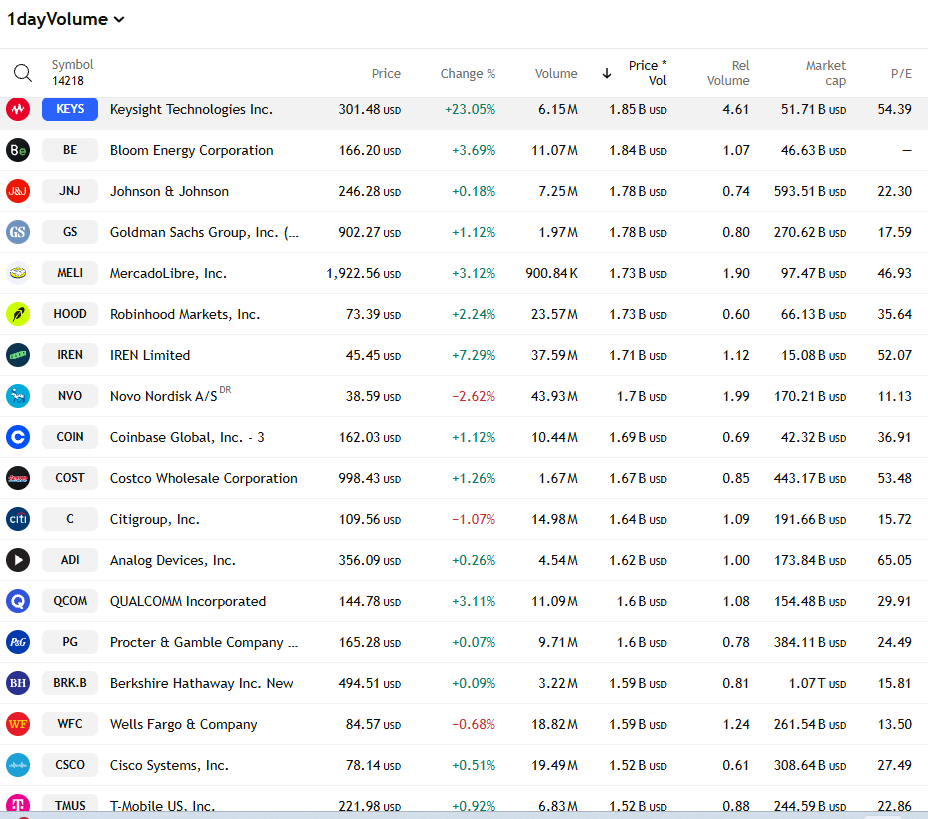This screenshot has height=819, width=928.
Task: Open Costco Wholesale Corporation name
Action: click(x=204, y=478)
